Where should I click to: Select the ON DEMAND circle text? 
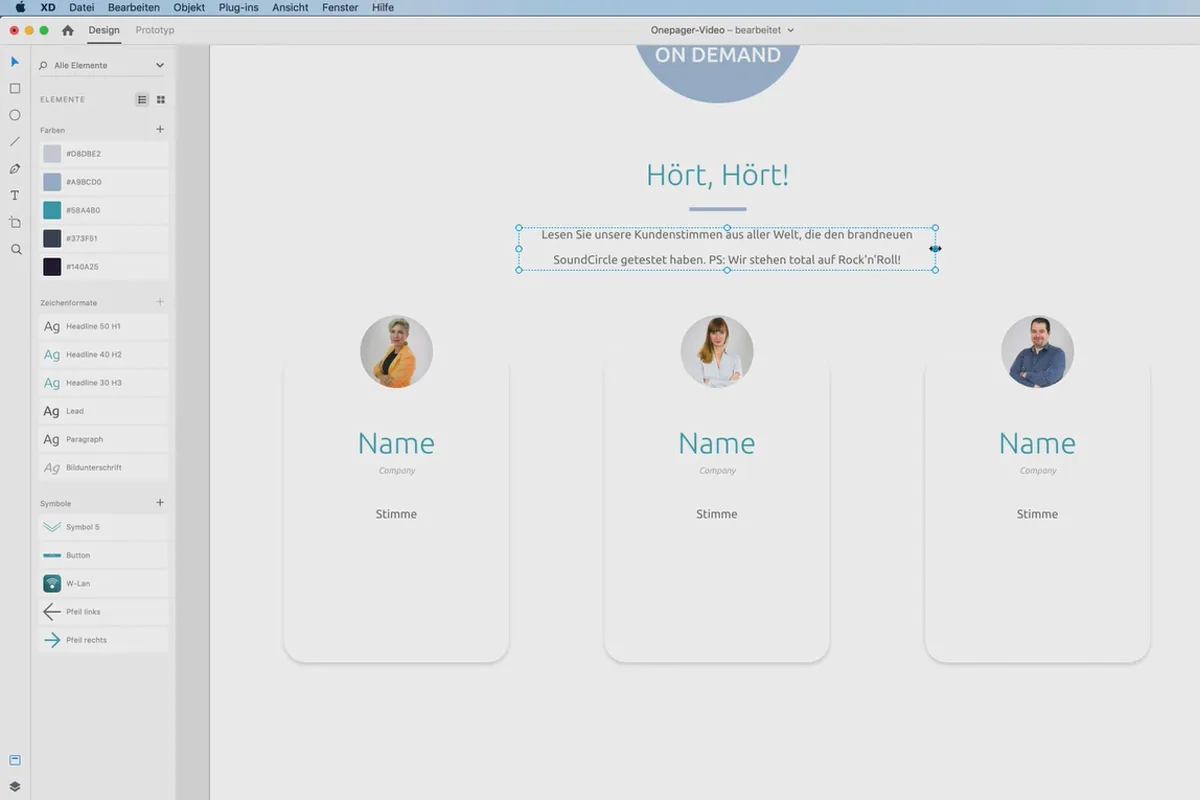point(718,55)
